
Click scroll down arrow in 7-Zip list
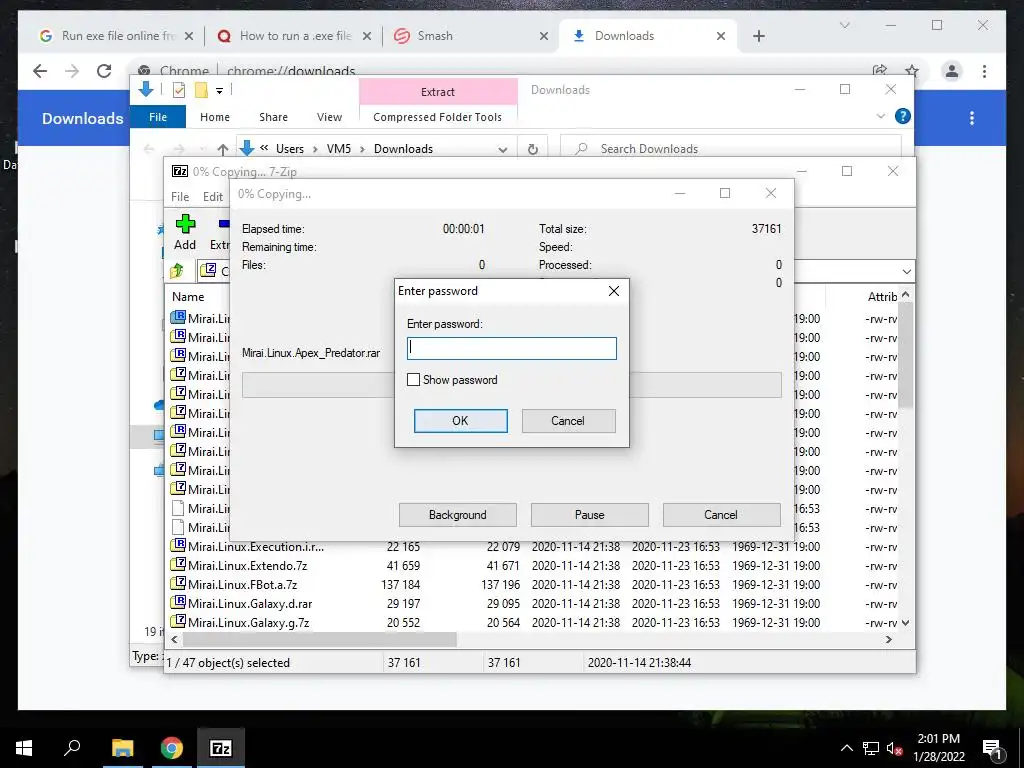(906, 623)
